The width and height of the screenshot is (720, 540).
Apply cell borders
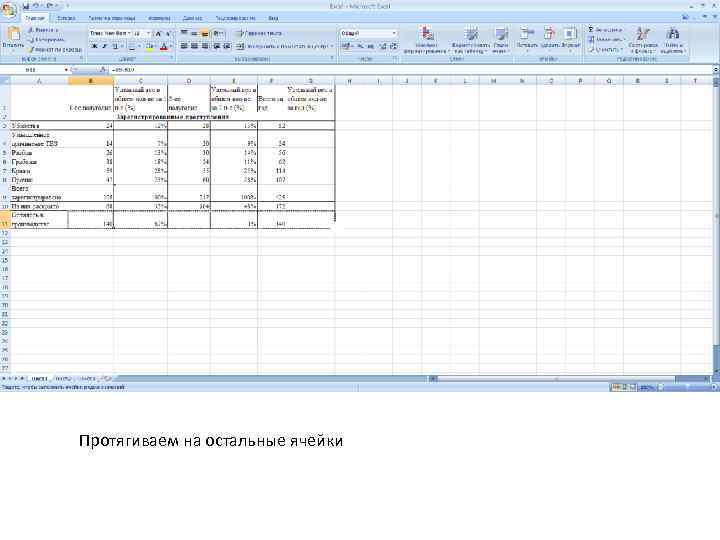(132, 46)
